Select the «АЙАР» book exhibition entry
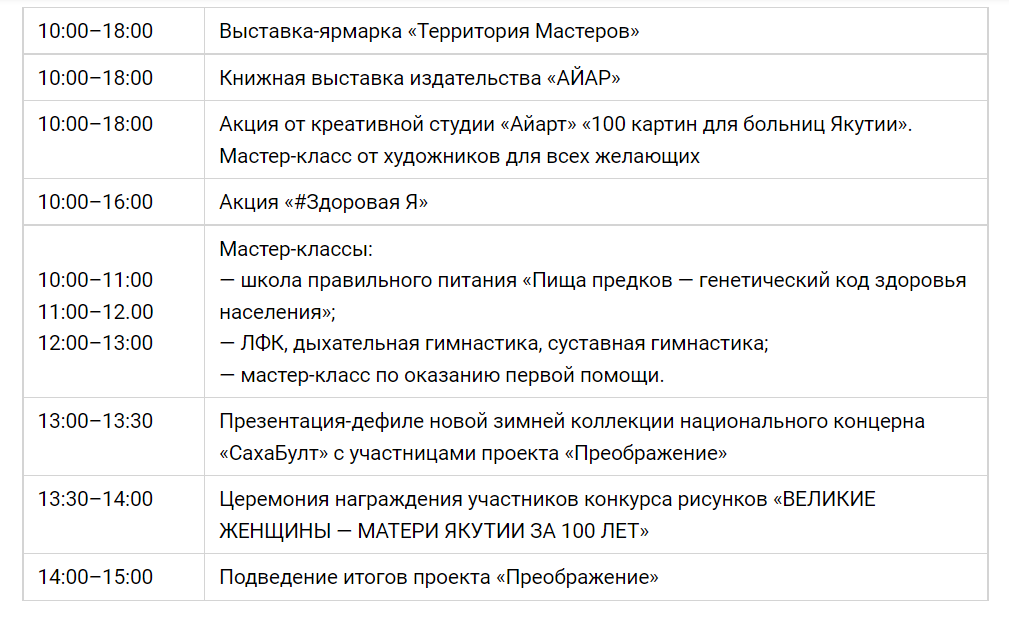Image resolution: width=1009 pixels, height=618 pixels. 420,78
